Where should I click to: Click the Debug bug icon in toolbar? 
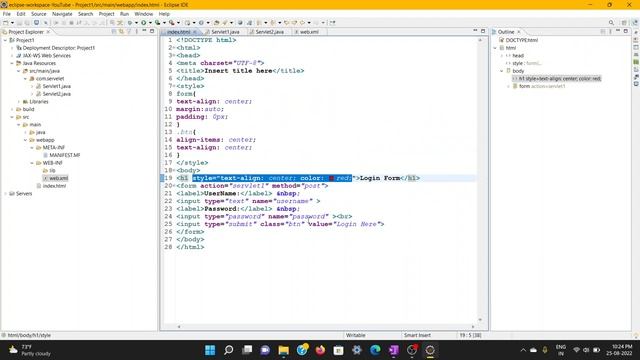coord(130,23)
